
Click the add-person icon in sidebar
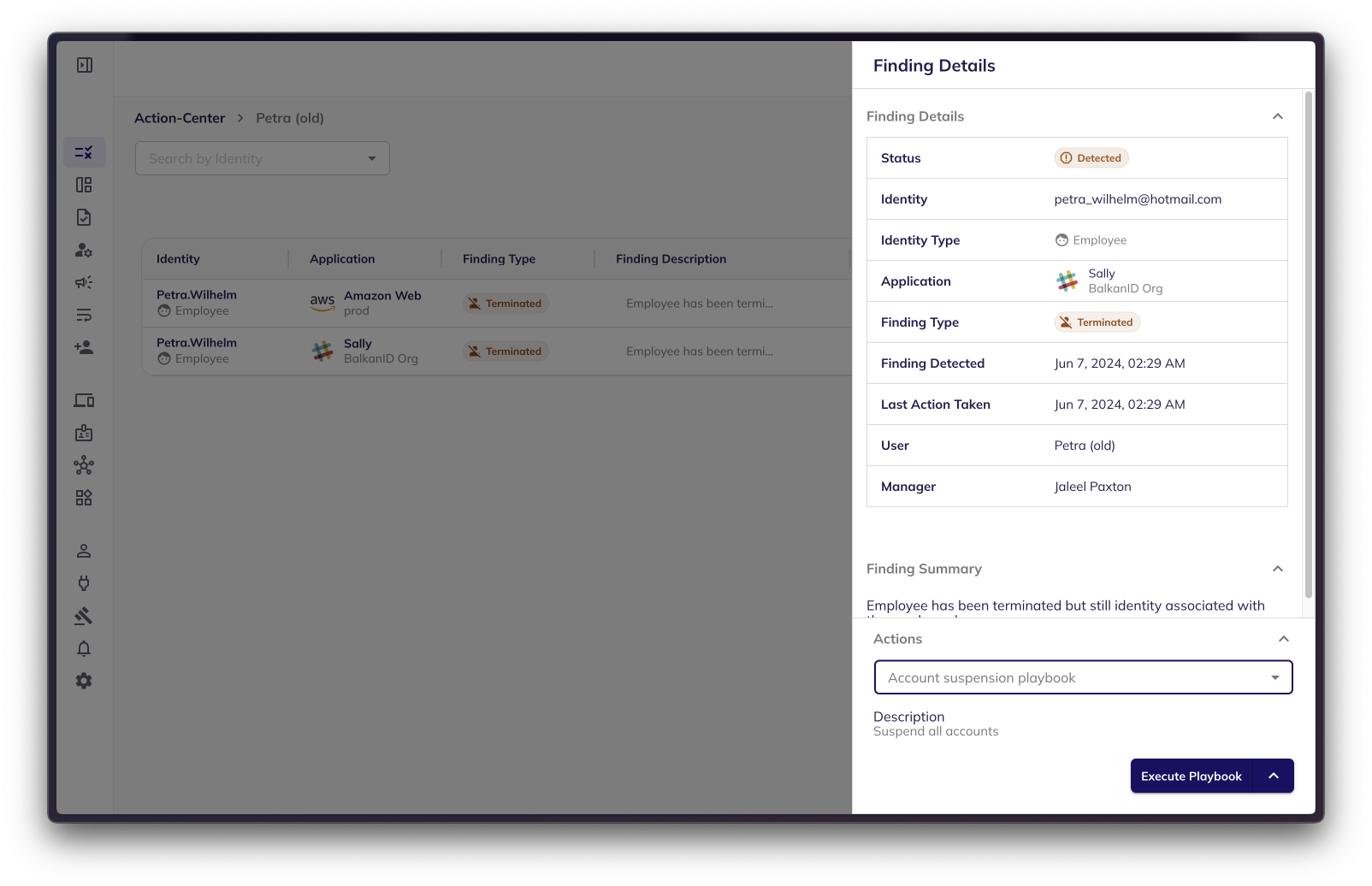click(84, 347)
